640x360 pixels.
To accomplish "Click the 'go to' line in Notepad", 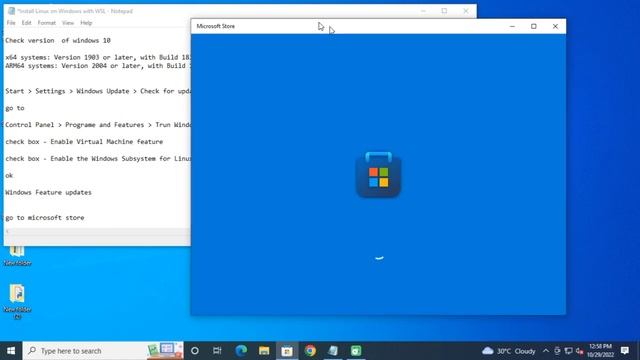I will coord(15,108).
